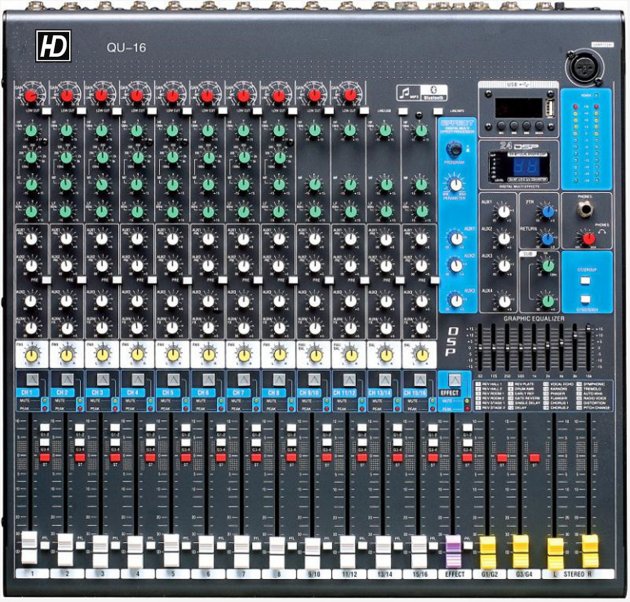Click the 16k graphic equalizer slider
This screenshot has width=630, height=602.
pos(588,329)
